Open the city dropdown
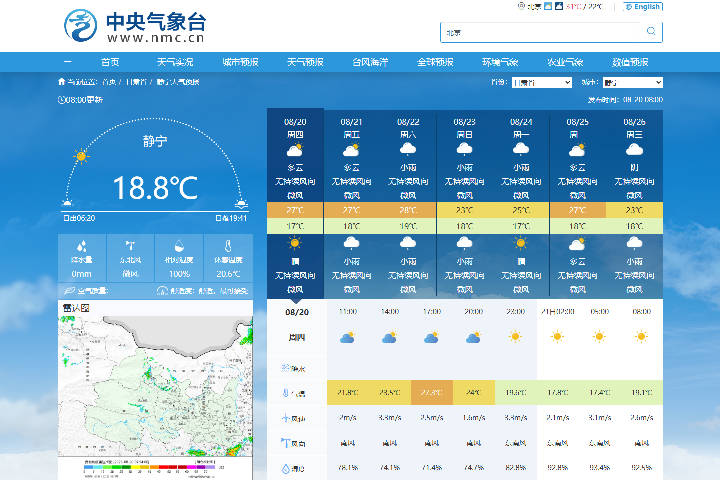Viewport: 720px width, 480px height. point(633,83)
